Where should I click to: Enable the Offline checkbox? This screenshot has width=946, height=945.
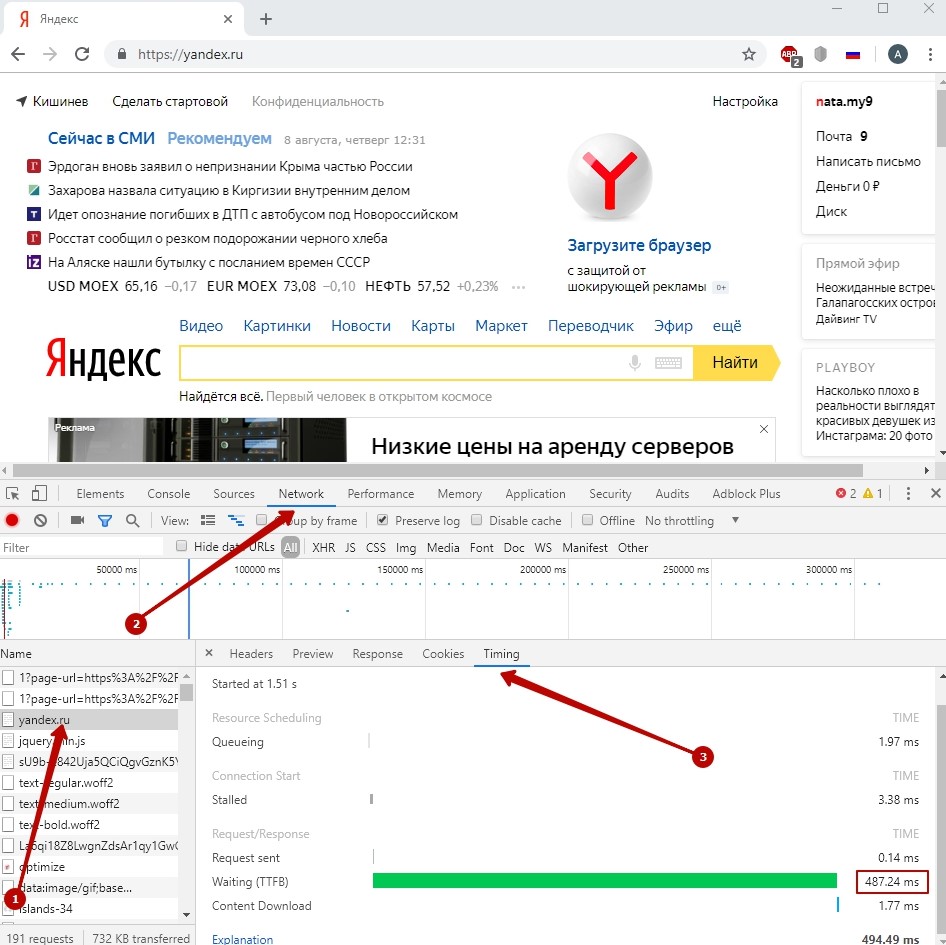tap(587, 520)
